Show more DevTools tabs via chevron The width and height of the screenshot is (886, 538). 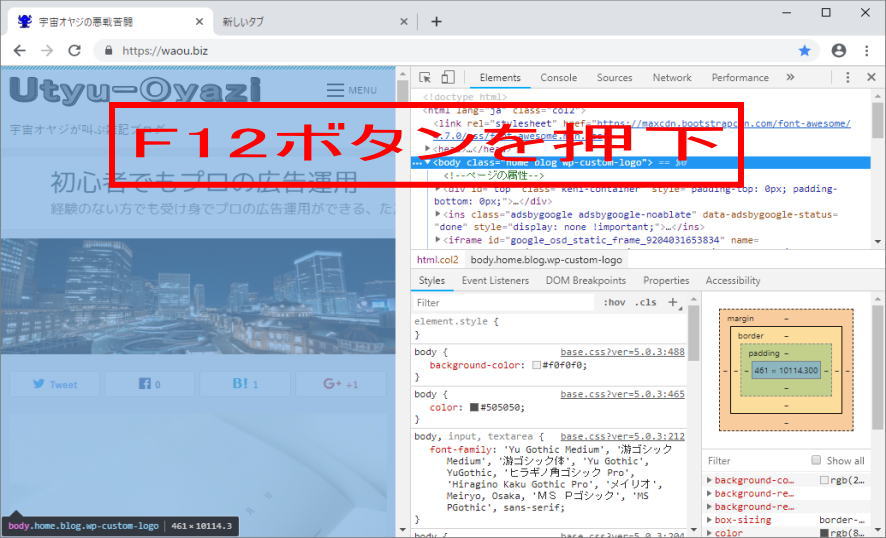pos(790,78)
